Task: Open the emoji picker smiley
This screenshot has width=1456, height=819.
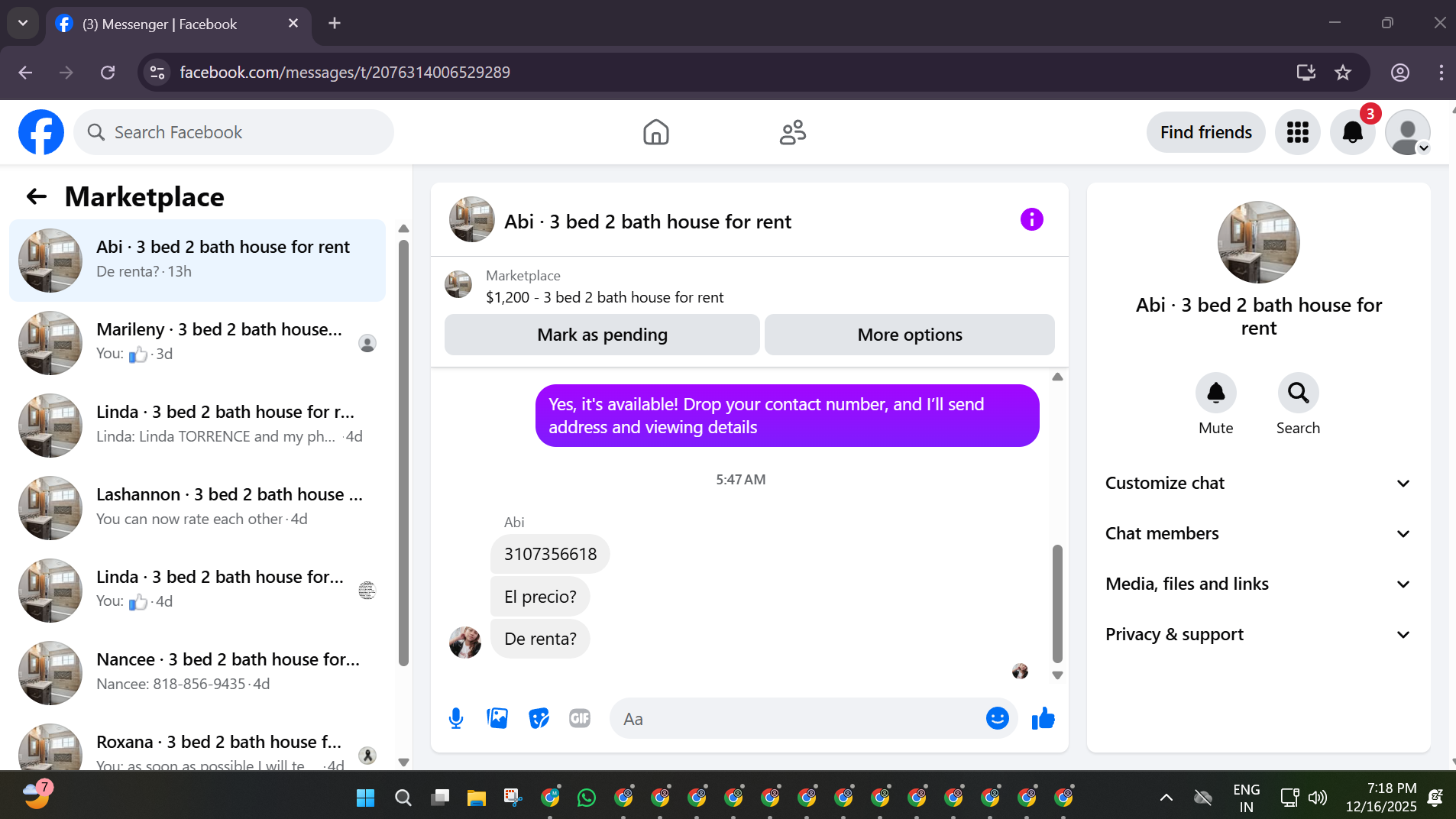Action: (997, 718)
